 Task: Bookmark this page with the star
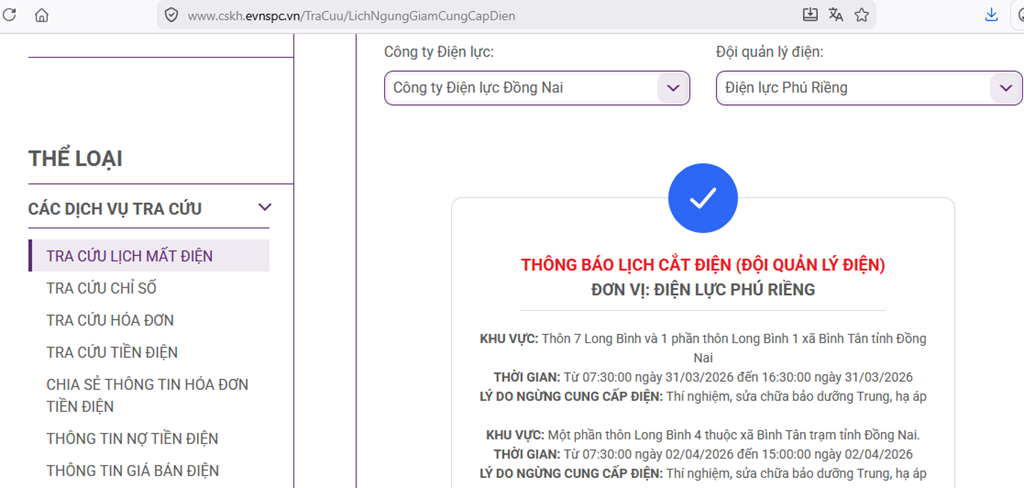pyautogui.click(x=861, y=15)
